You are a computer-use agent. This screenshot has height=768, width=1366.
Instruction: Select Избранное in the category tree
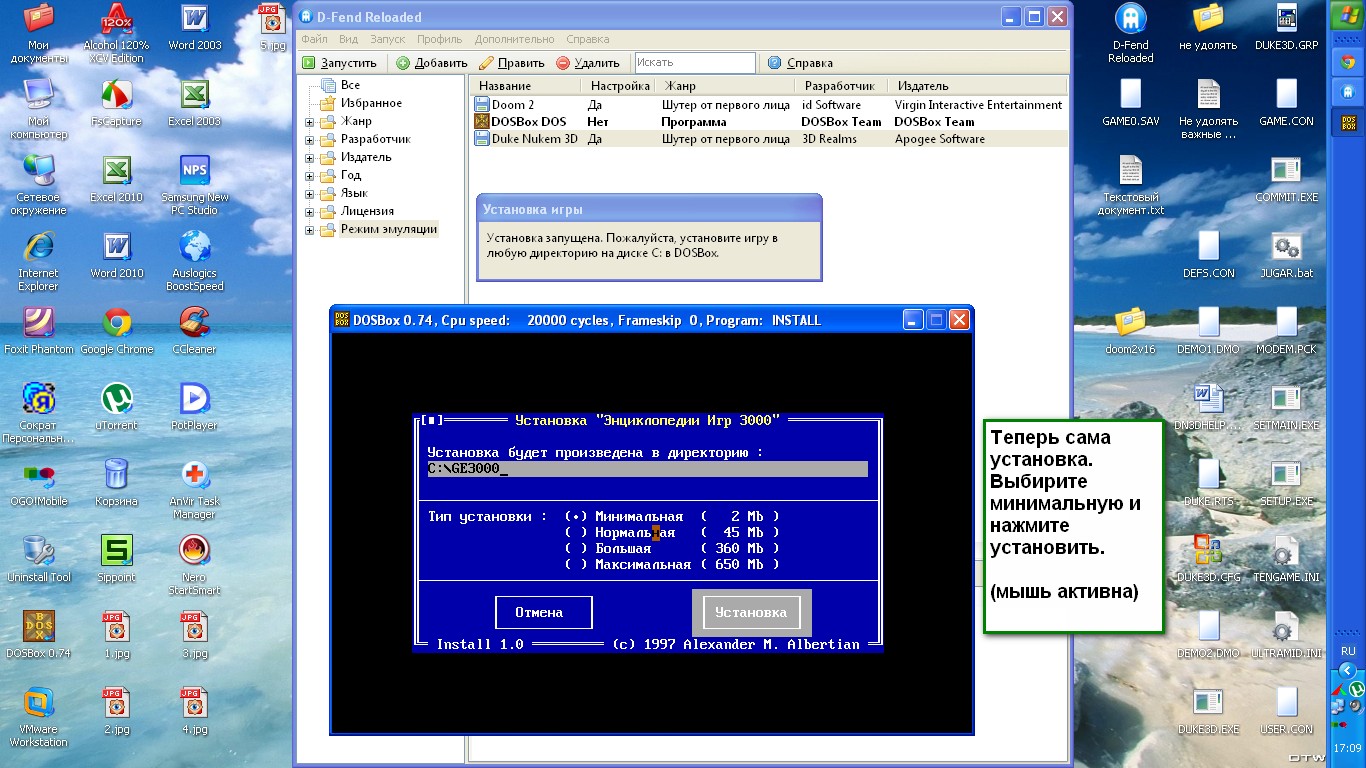tap(371, 104)
